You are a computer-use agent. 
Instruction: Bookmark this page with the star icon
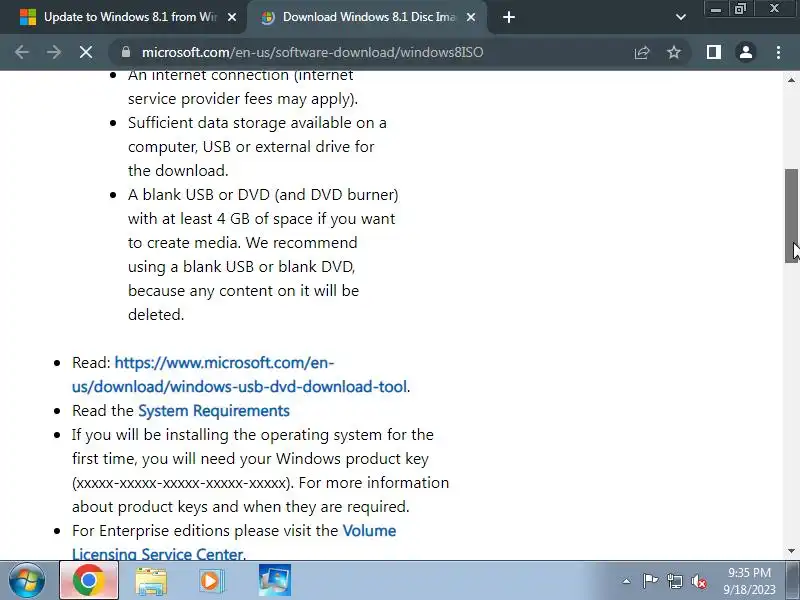coord(674,52)
